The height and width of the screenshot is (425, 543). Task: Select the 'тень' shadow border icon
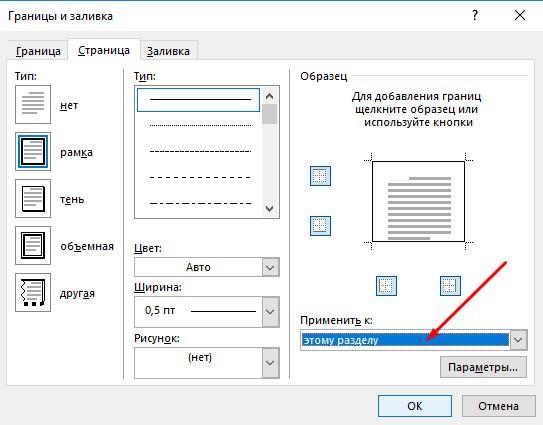pos(33,198)
